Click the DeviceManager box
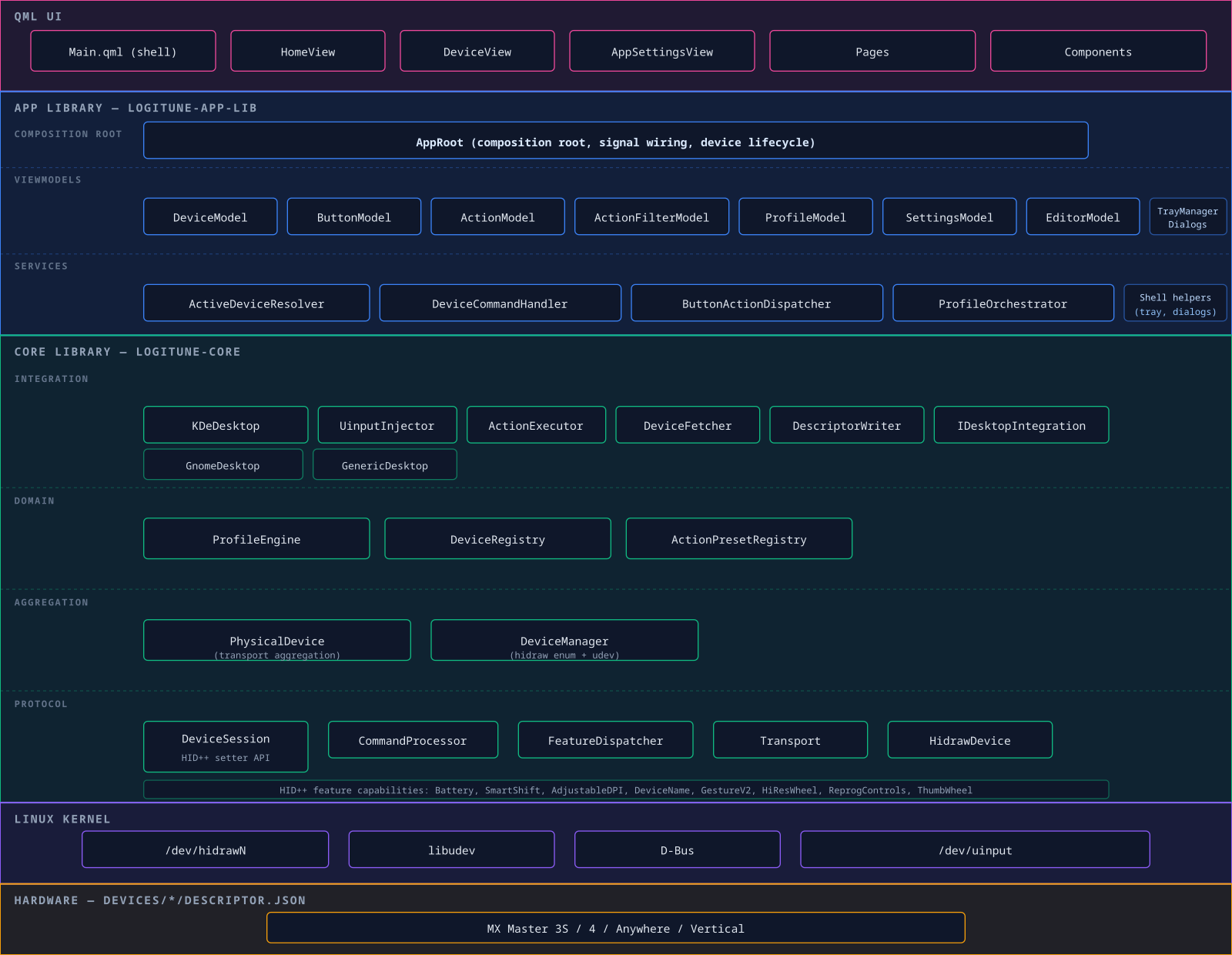The height and width of the screenshot is (955, 1232). [564, 641]
